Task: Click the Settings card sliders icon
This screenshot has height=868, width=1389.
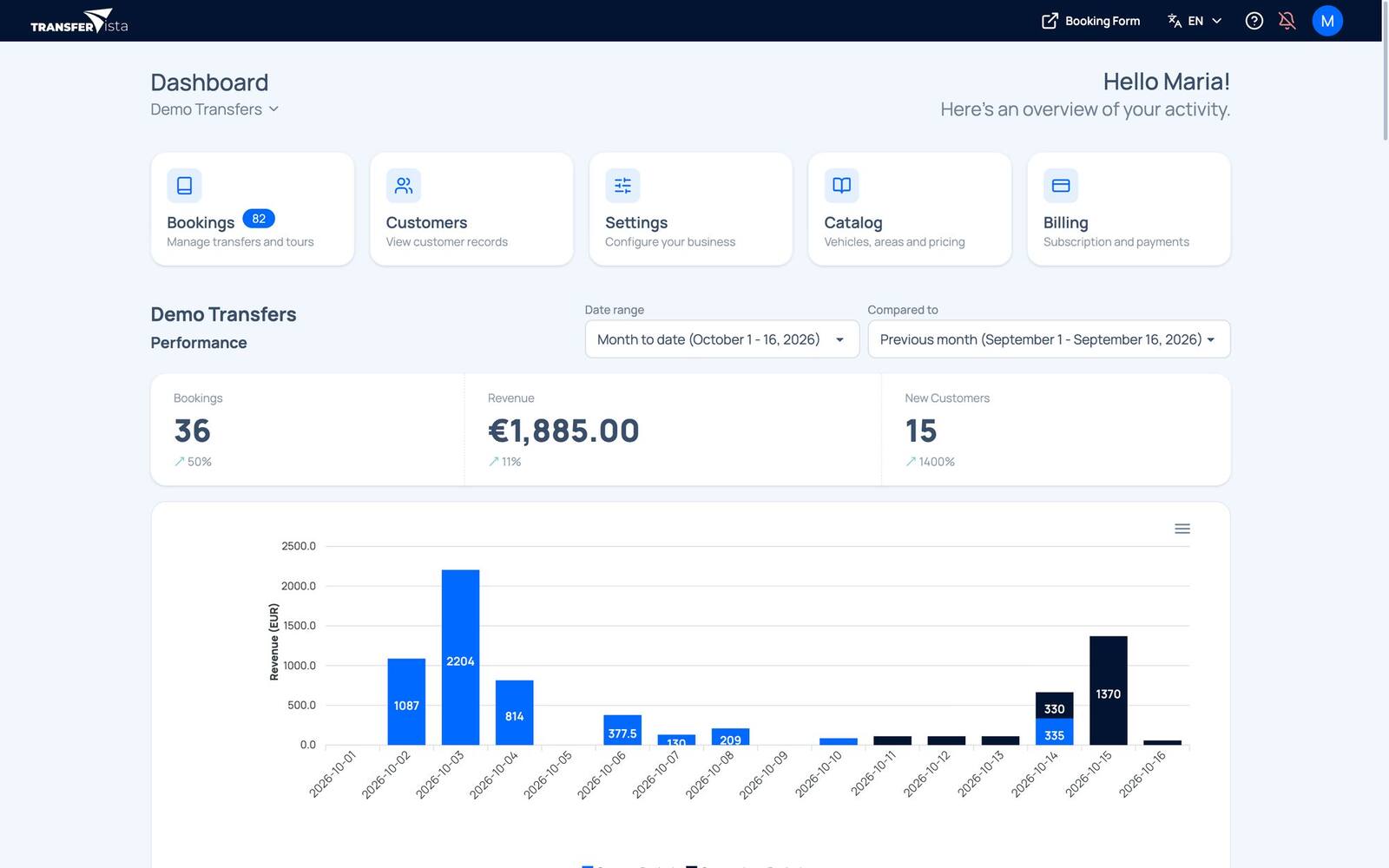Action: point(622,186)
